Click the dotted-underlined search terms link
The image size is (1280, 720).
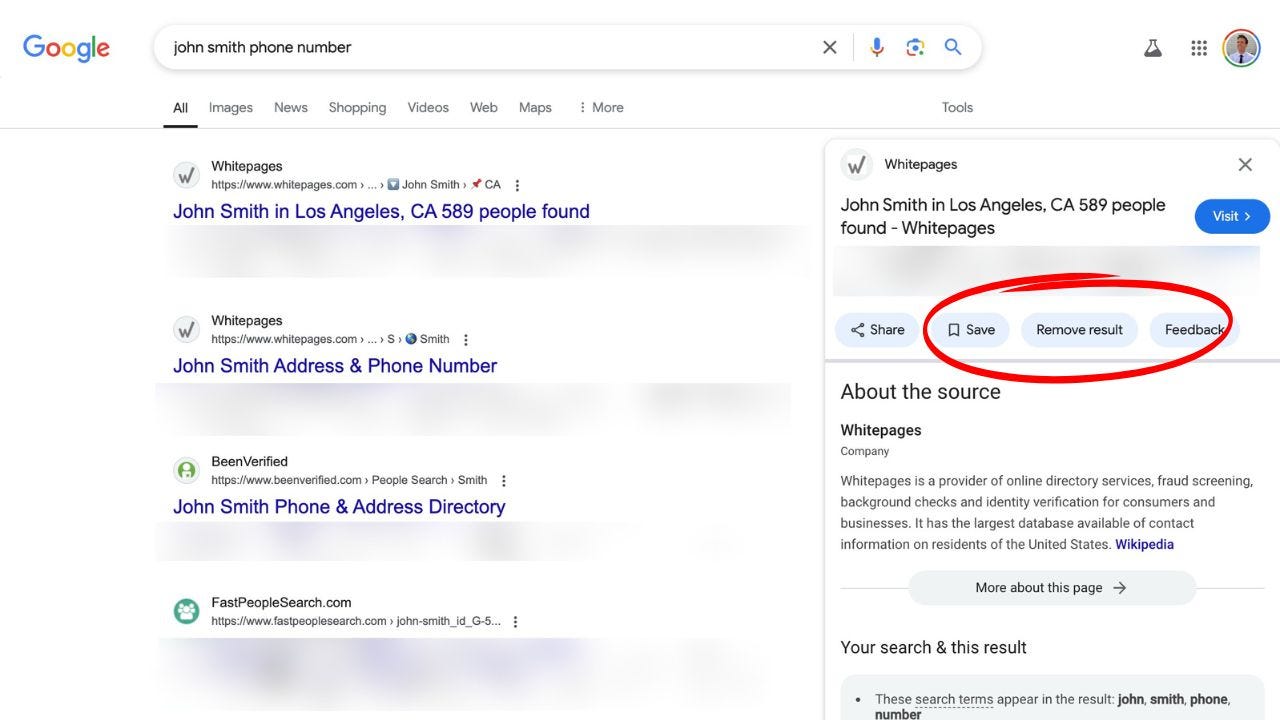point(954,700)
